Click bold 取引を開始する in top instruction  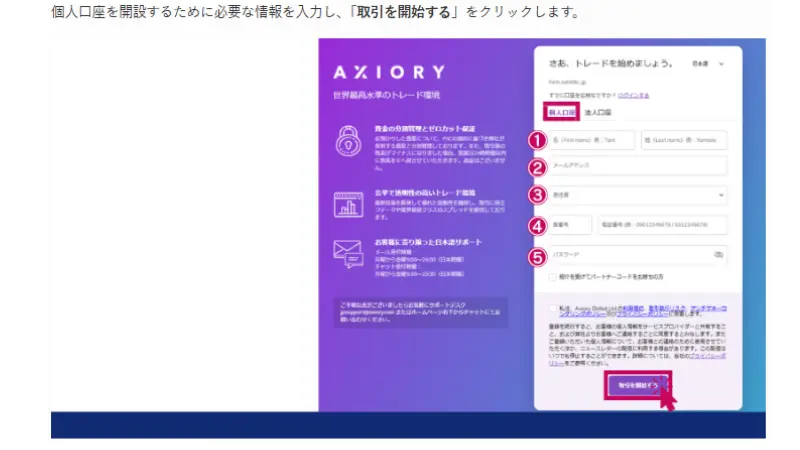[x=403, y=12]
